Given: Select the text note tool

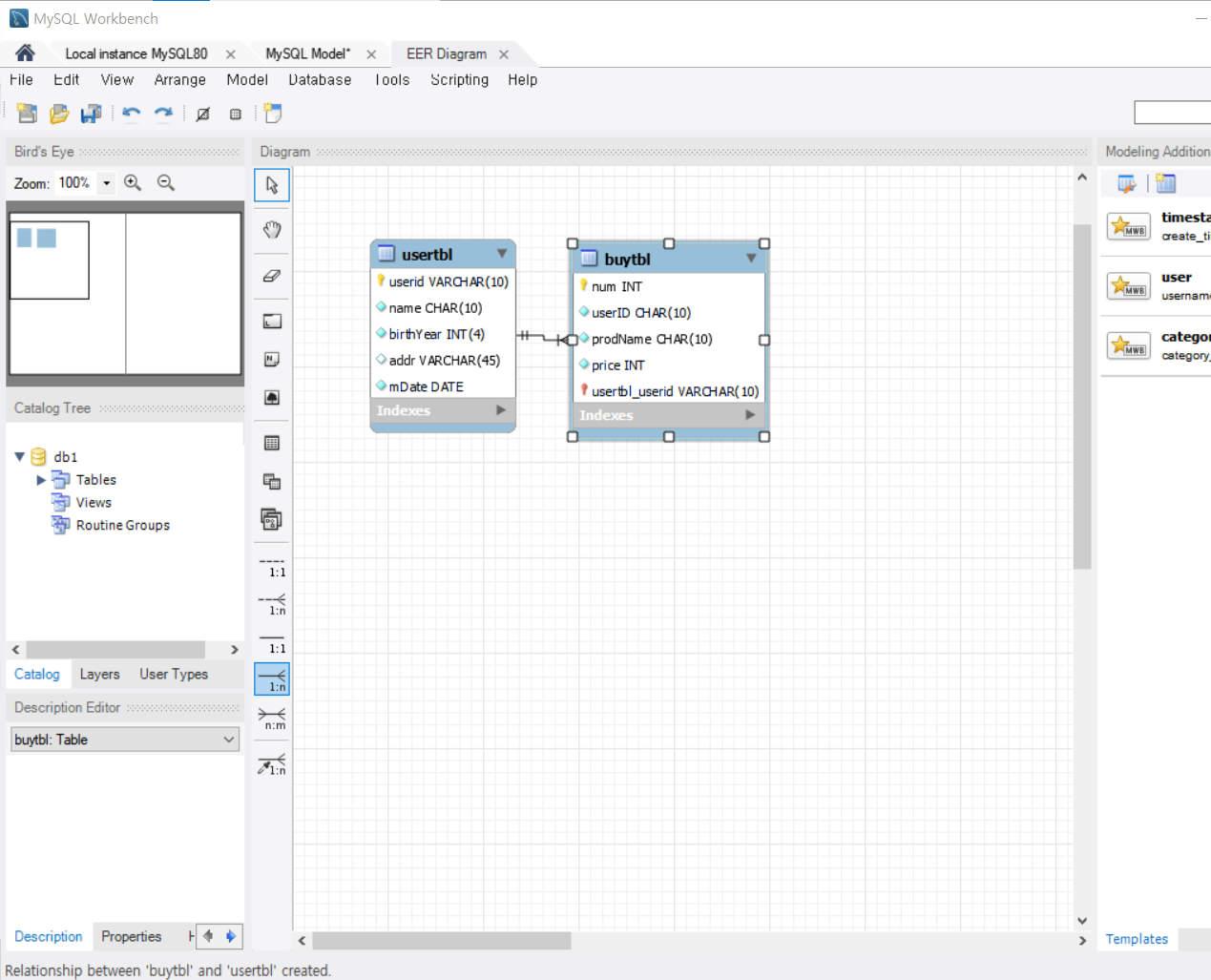Looking at the screenshot, I should coord(272,360).
